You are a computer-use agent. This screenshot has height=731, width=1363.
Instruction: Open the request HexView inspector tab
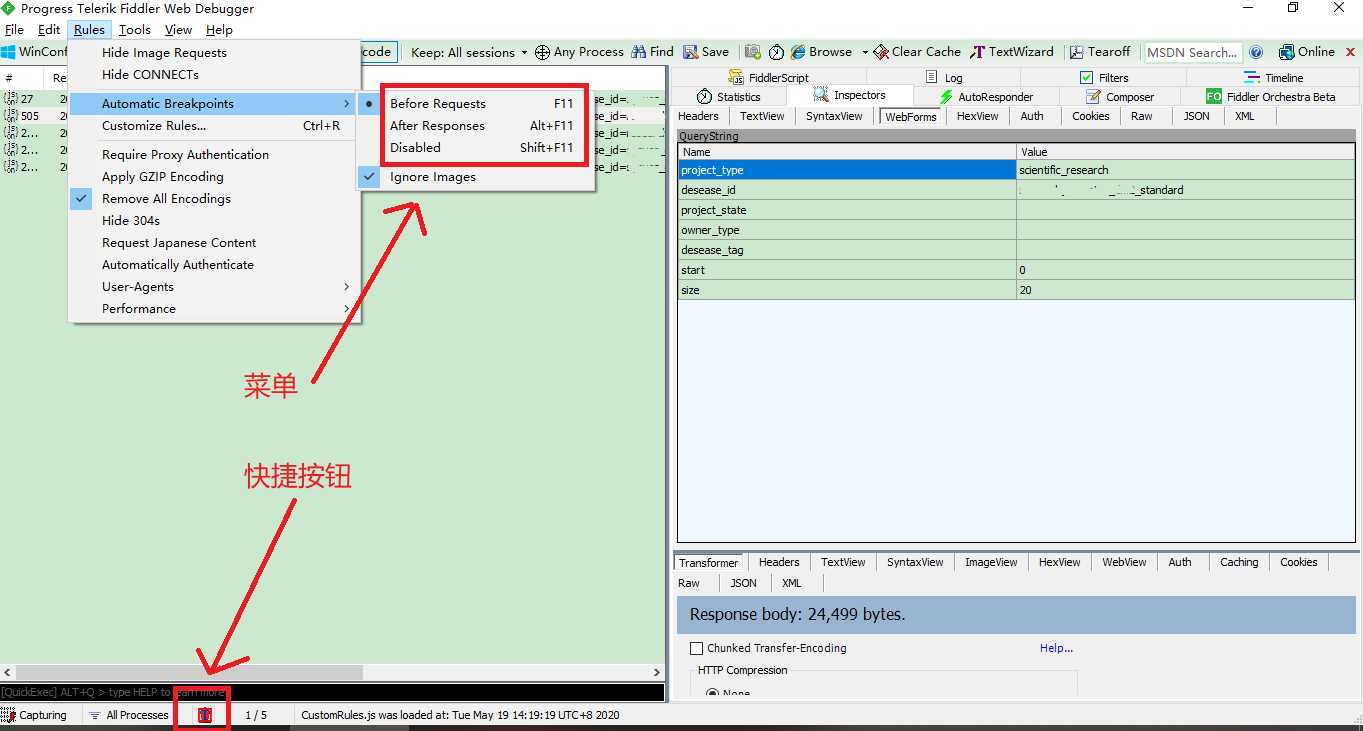click(x=977, y=116)
